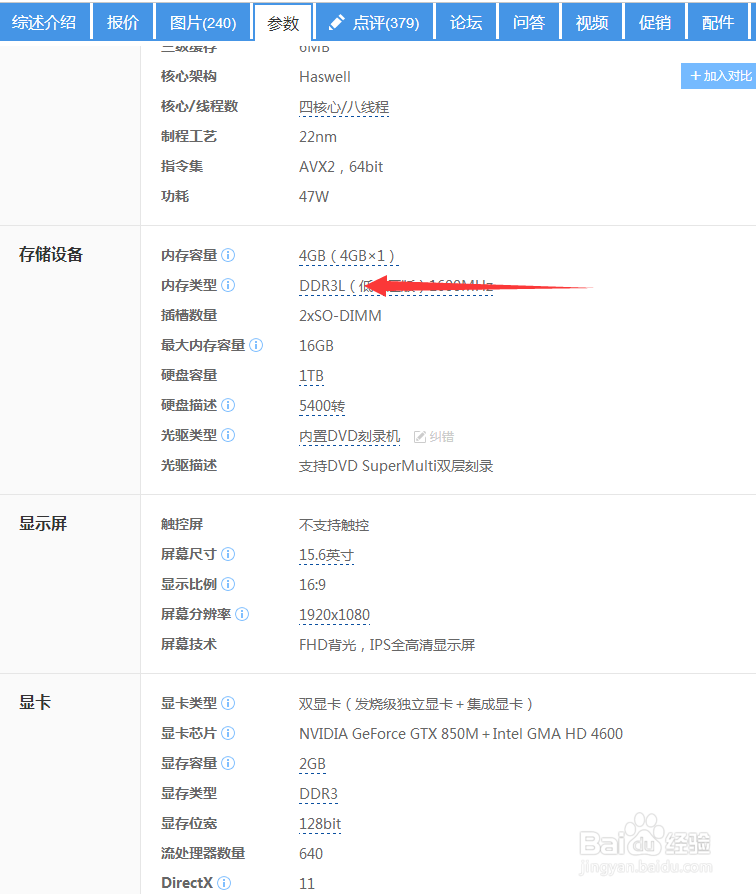Click the 640 stream processor value
Image resolution: width=756 pixels, height=894 pixels.
click(x=311, y=854)
